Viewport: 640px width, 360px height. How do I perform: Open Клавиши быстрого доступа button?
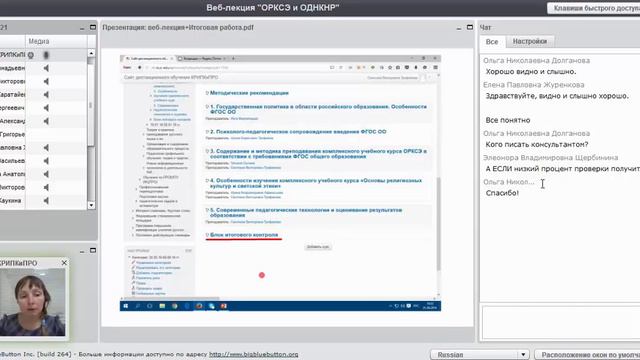coord(594,8)
